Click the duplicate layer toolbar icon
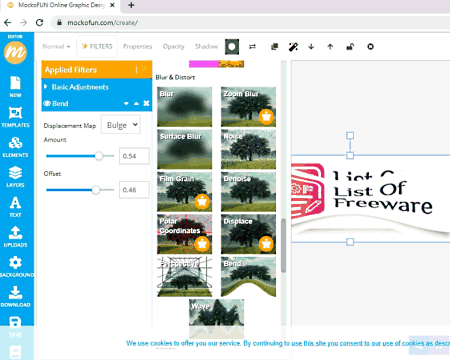The width and height of the screenshot is (450, 360). tap(275, 47)
